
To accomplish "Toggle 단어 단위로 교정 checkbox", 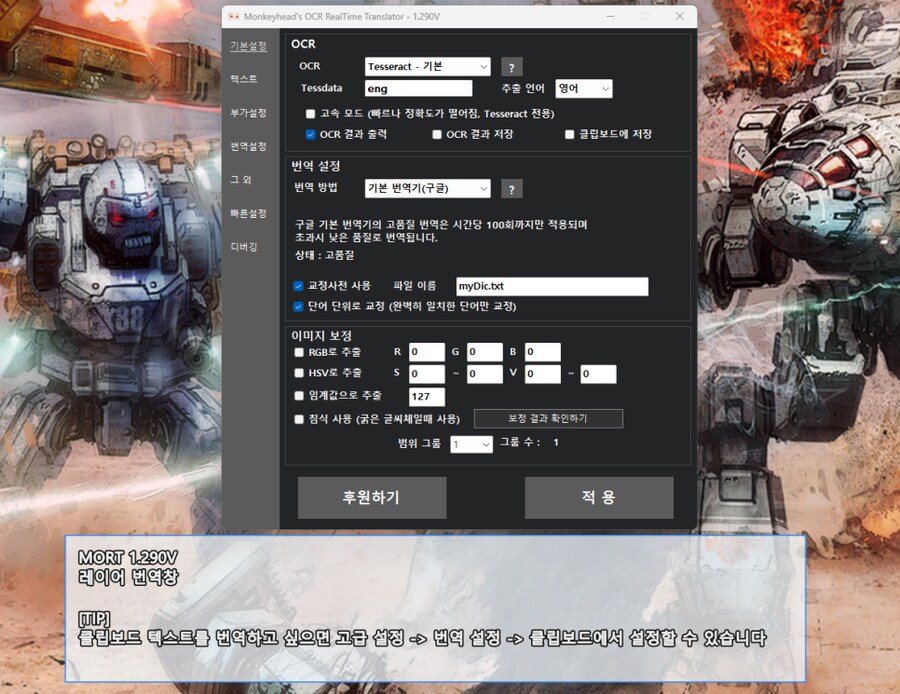I will (x=298, y=307).
